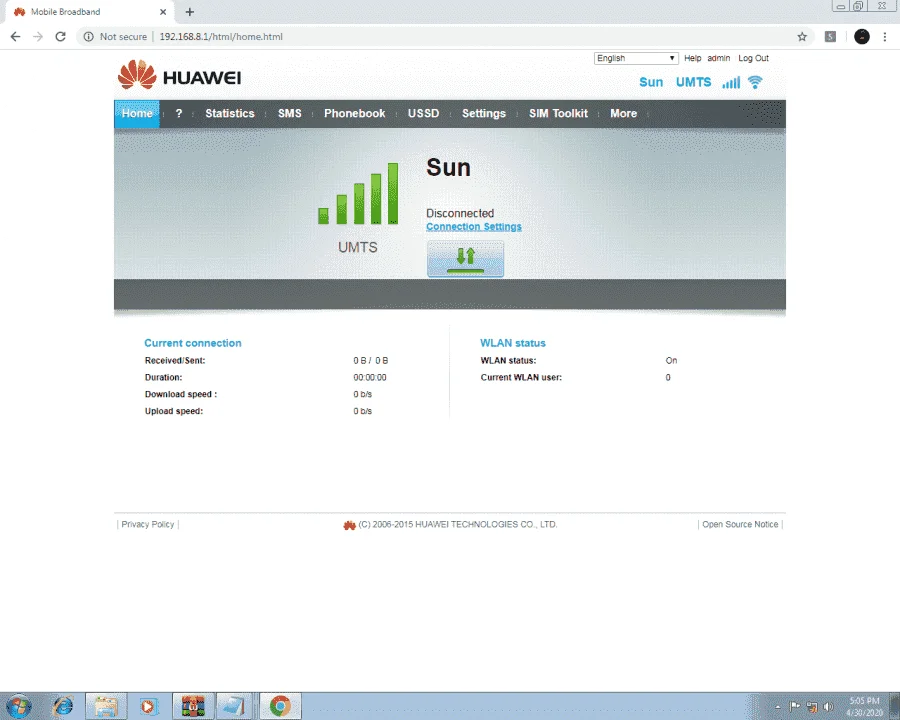Open Chrome three-dot menu

coord(885,37)
